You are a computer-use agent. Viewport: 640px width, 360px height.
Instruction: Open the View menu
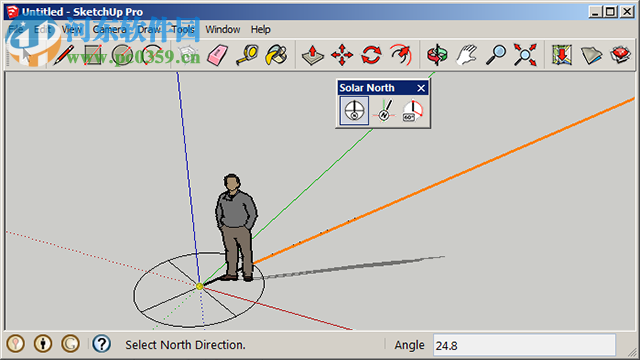coord(71,30)
